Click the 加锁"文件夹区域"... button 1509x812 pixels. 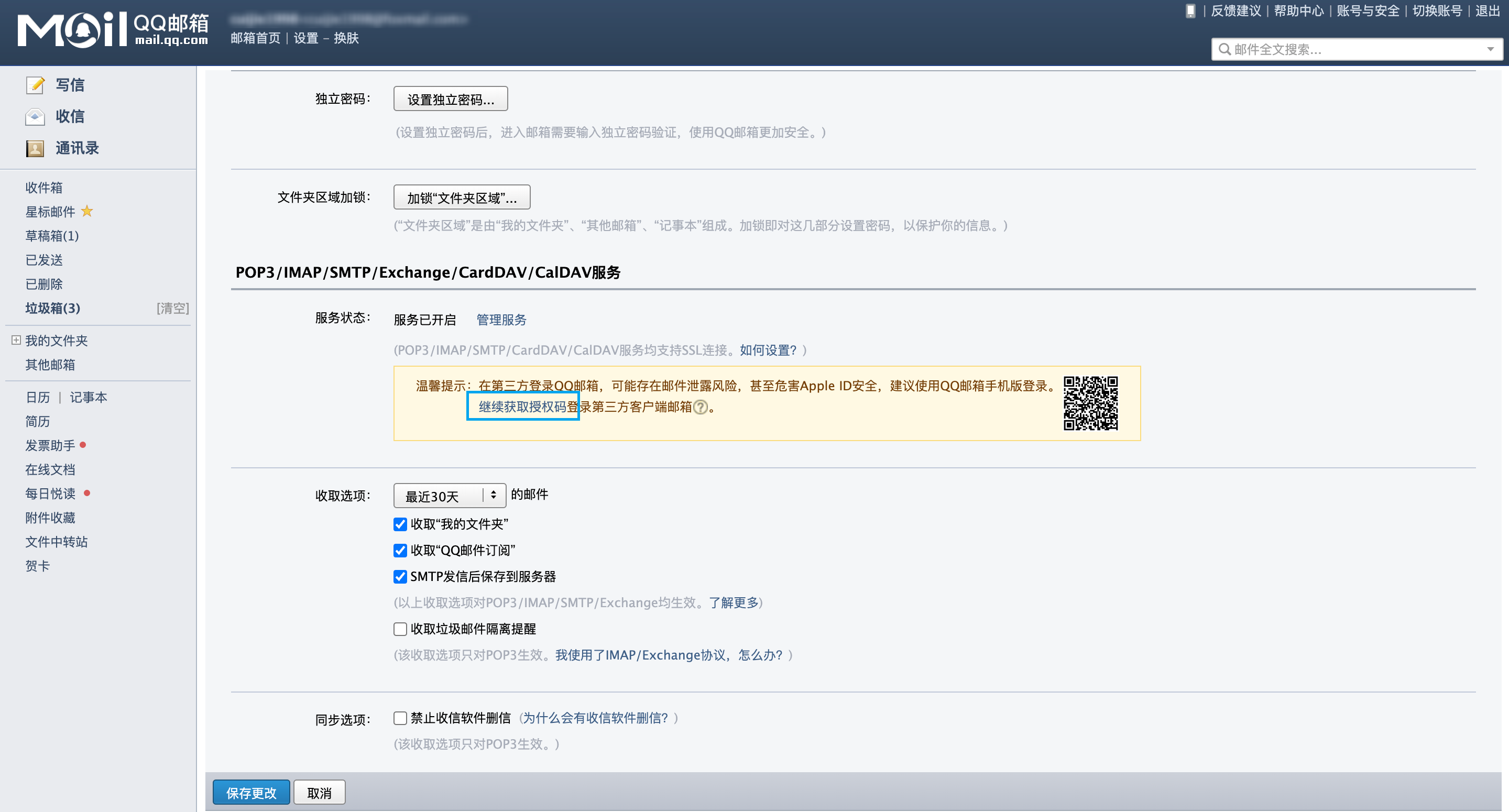point(462,197)
